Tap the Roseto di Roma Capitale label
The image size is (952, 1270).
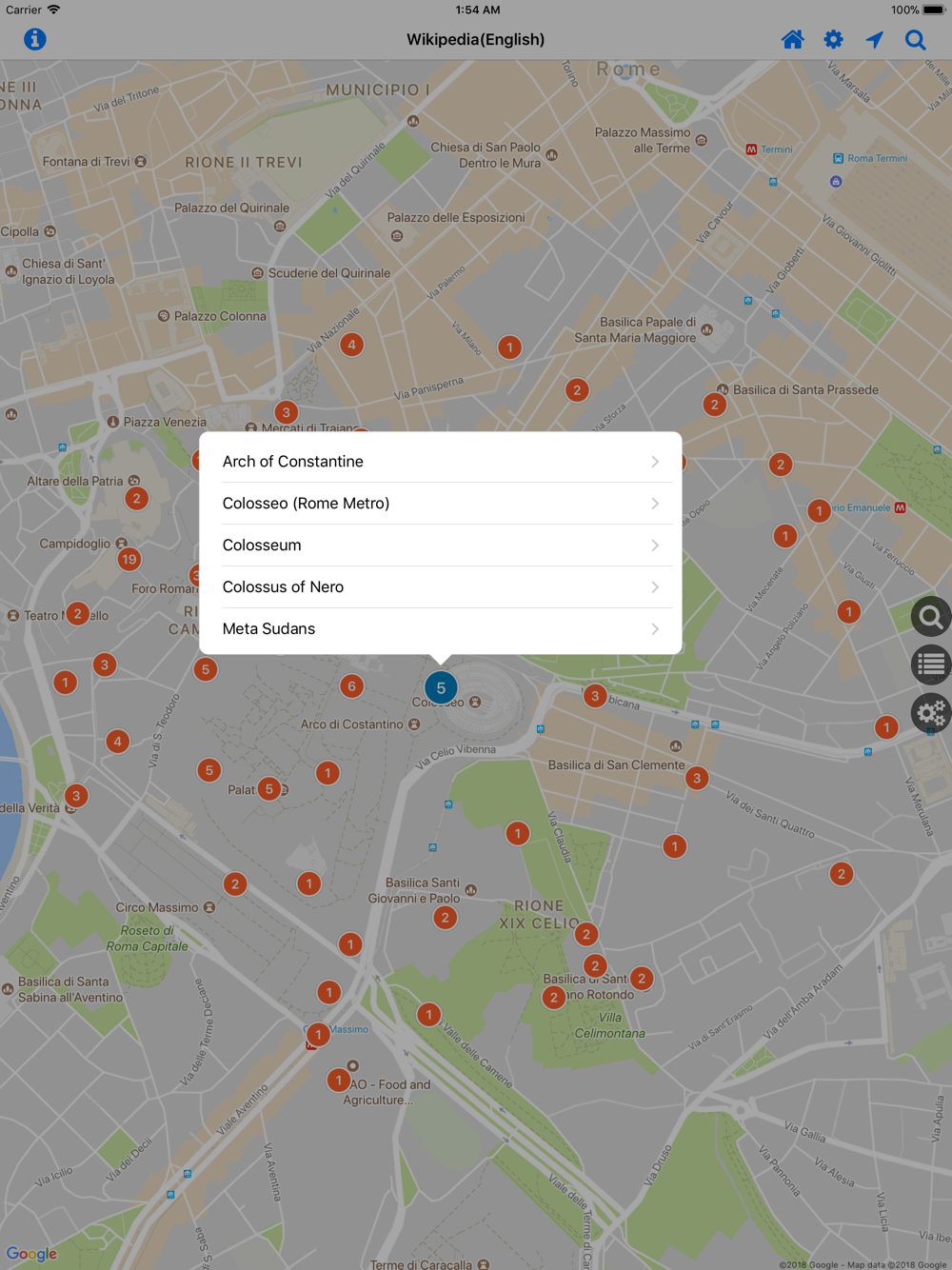coord(148,939)
